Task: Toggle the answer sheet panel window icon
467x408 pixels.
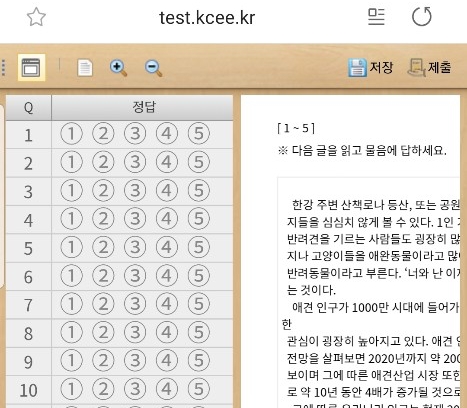Action: tap(31, 67)
